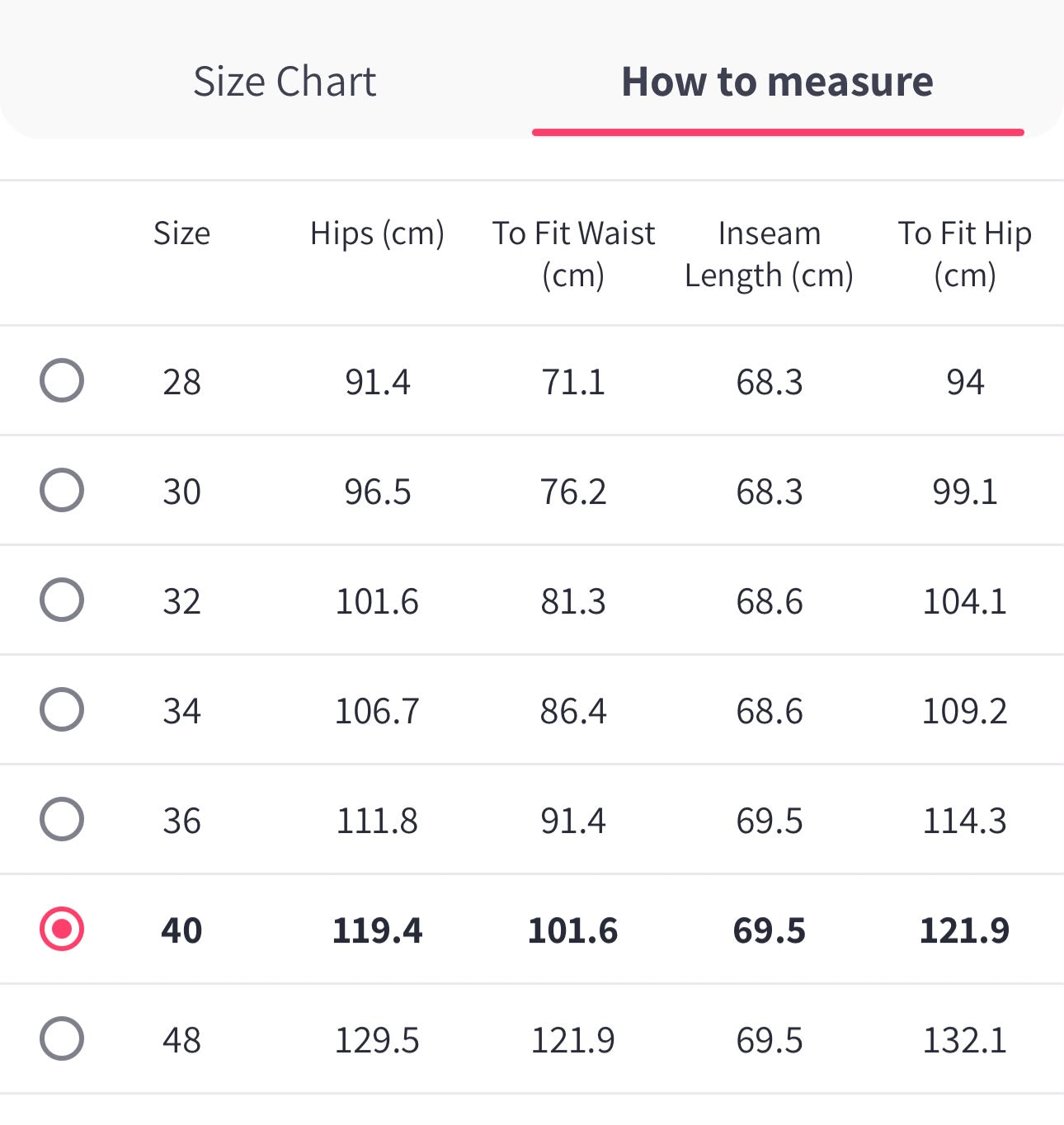The image size is (1064, 1125).
Task: Click the To Fit Waist (cm) header
Action: 573,254
